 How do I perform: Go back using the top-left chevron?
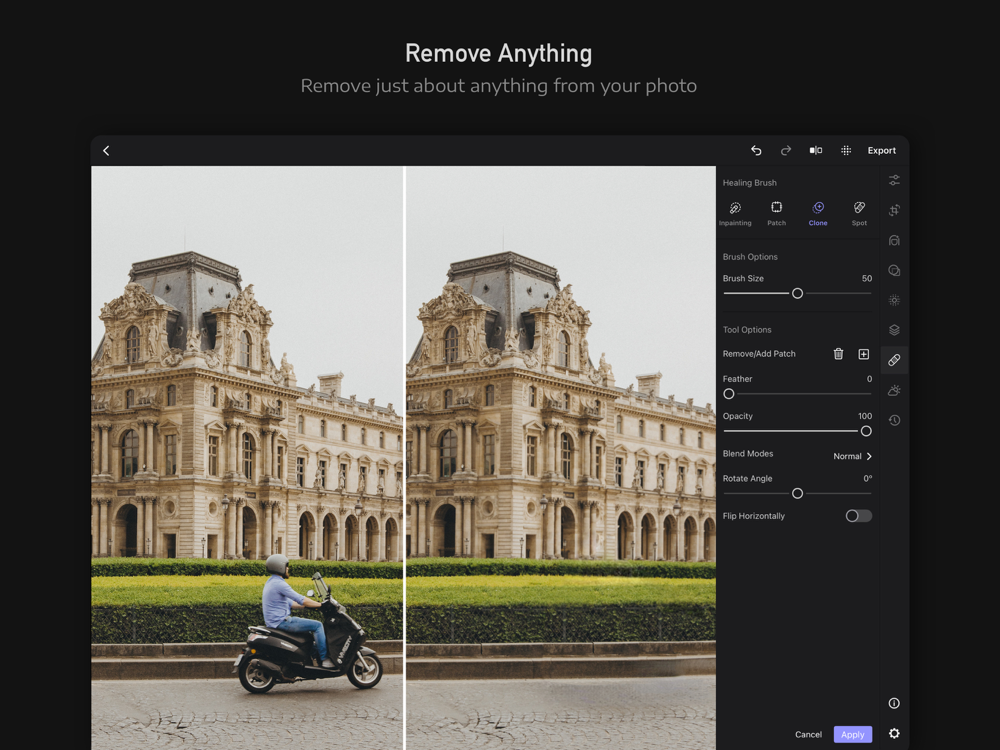tap(106, 151)
